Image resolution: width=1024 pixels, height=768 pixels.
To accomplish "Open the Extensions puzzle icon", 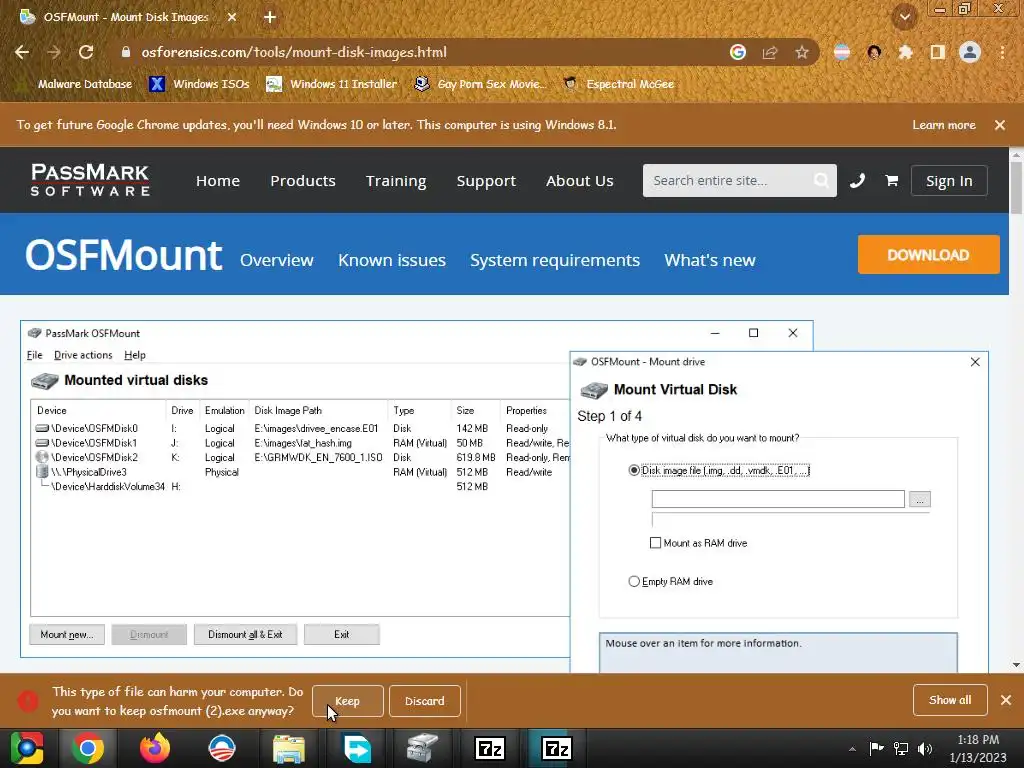I will [x=905, y=52].
